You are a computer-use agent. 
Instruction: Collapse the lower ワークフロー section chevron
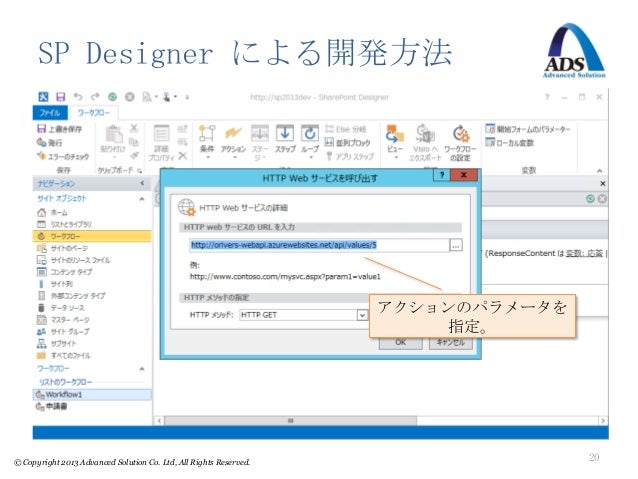click(142, 369)
